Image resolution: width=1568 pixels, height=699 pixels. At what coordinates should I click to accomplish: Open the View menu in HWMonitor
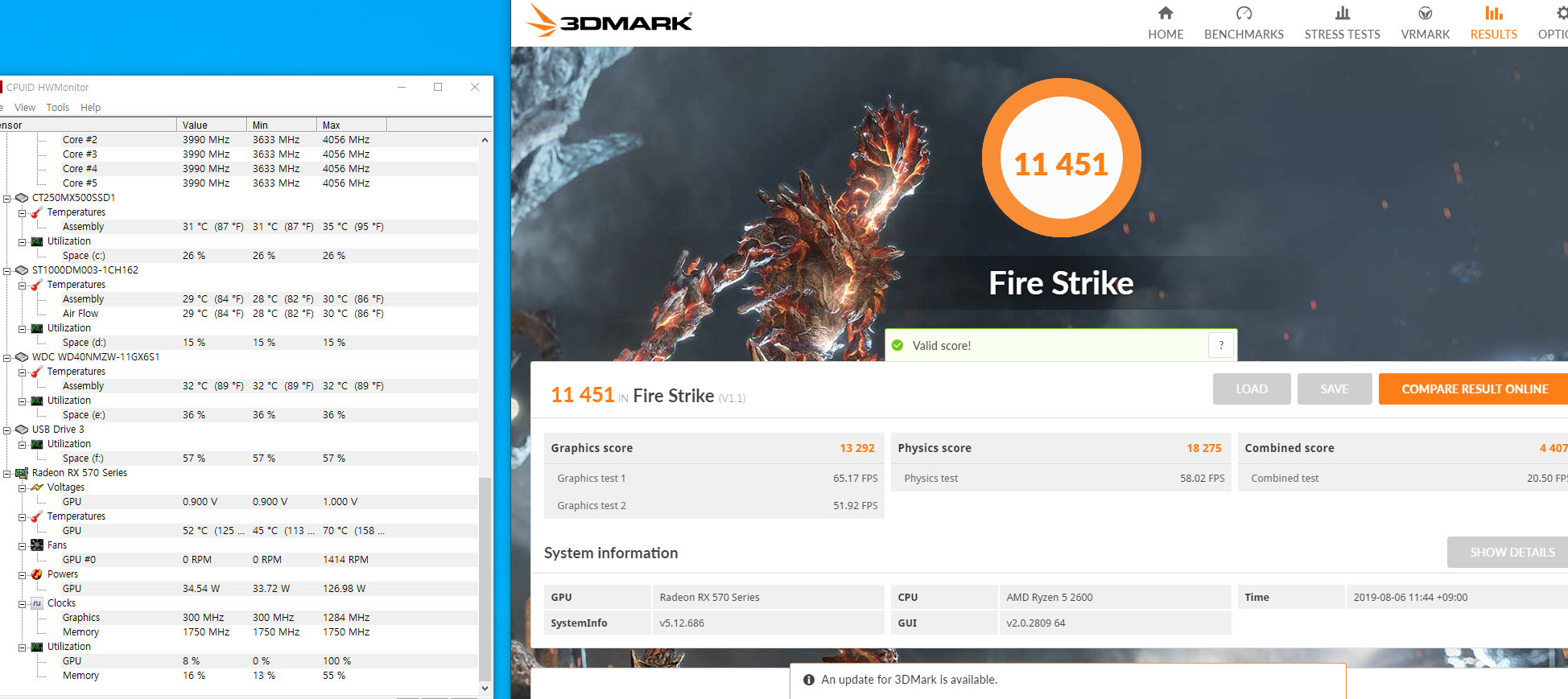click(x=25, y=107)
